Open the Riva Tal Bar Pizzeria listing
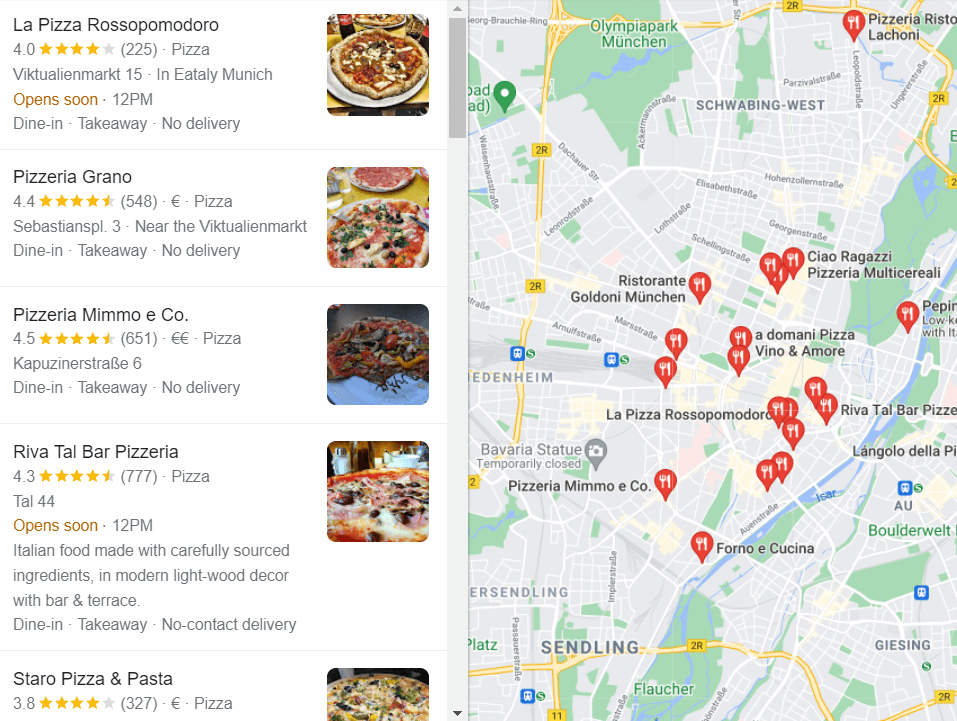957x721 pixels. (223, 537)
